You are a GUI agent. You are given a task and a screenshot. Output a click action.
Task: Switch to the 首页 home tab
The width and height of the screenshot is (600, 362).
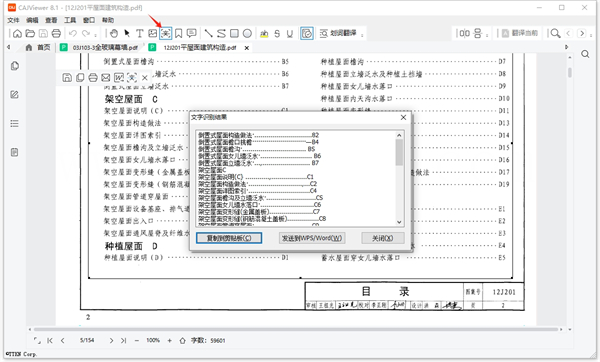38,47
